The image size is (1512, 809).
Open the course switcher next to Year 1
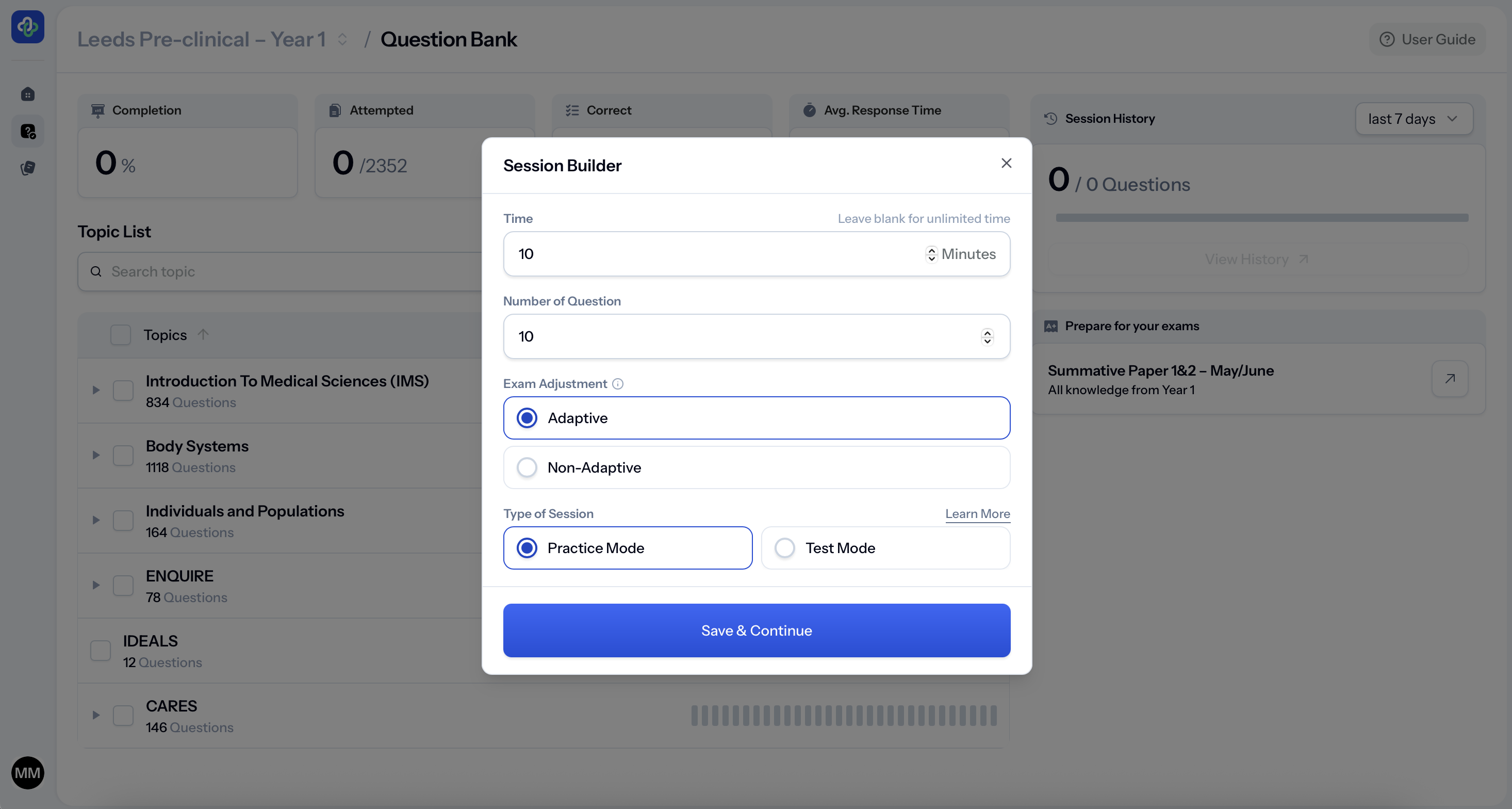342,39
